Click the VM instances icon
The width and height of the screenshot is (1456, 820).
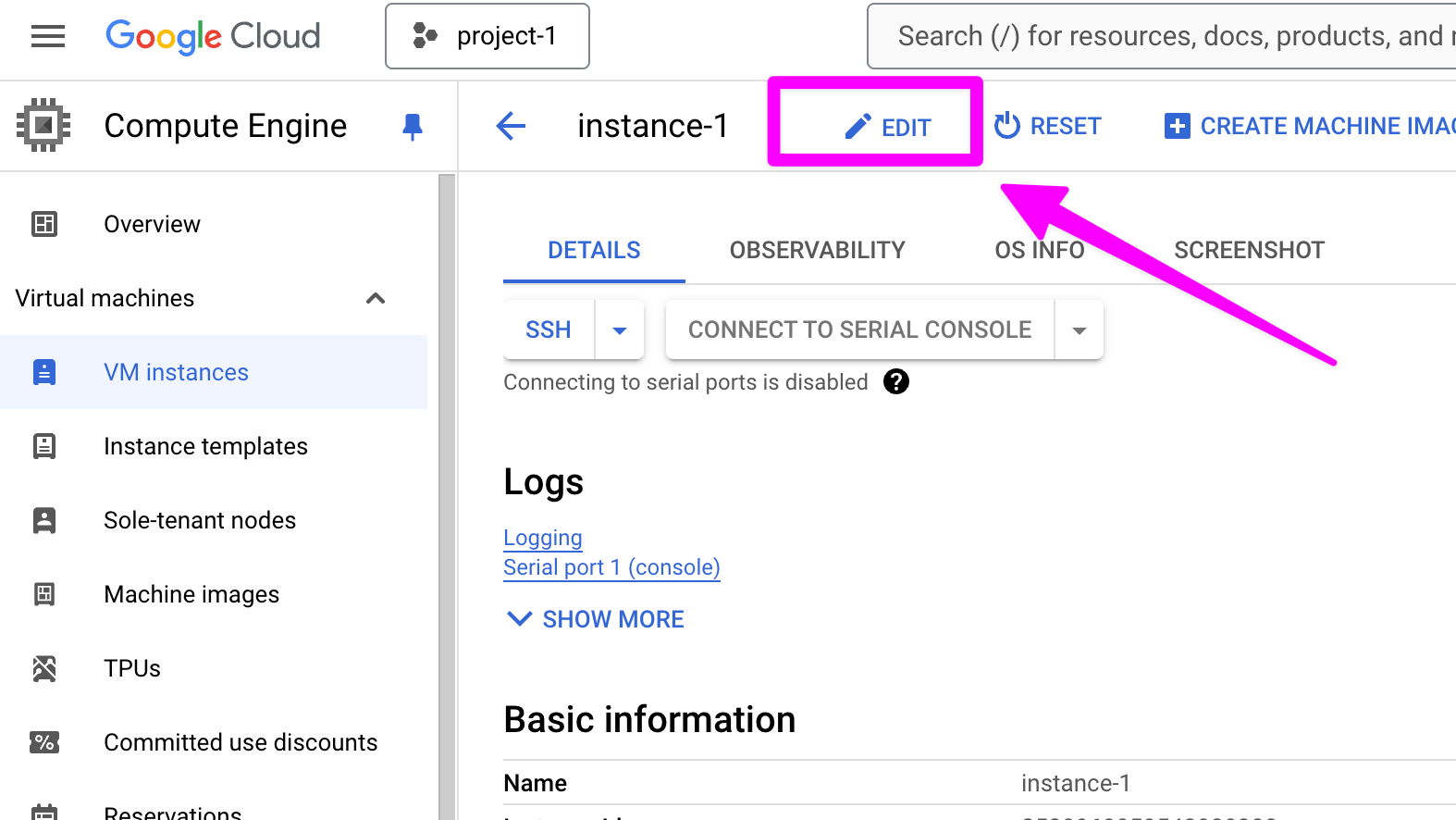click(x=44, y=372)
